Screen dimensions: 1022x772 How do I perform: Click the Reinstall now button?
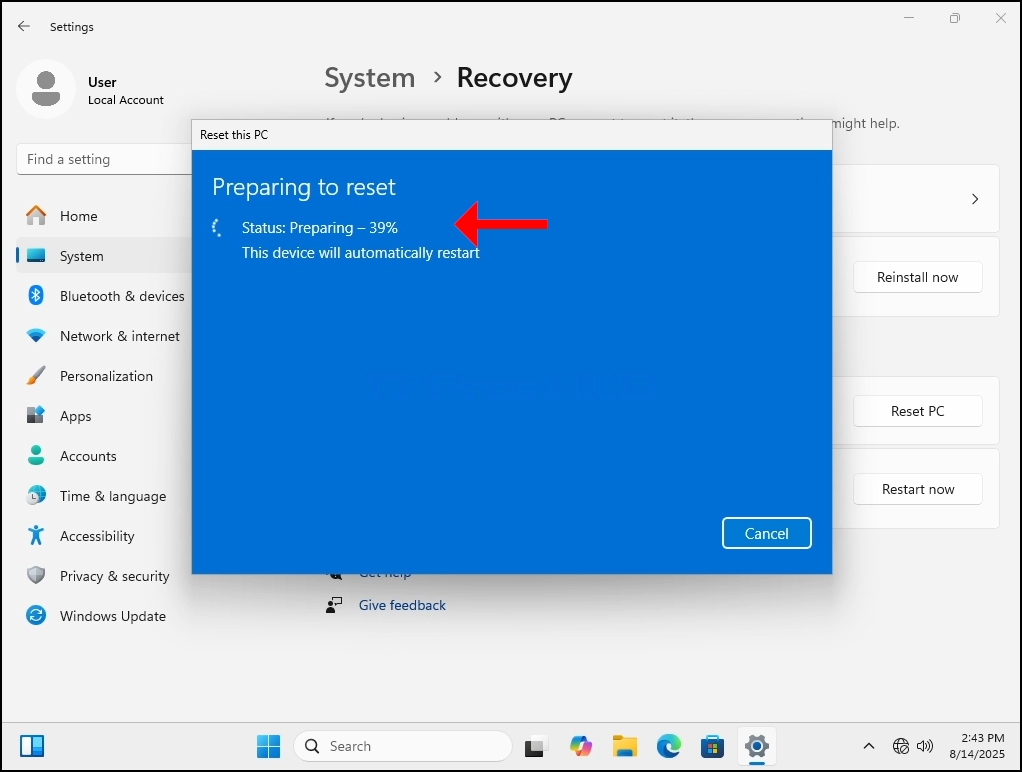(x=917, y=277)
